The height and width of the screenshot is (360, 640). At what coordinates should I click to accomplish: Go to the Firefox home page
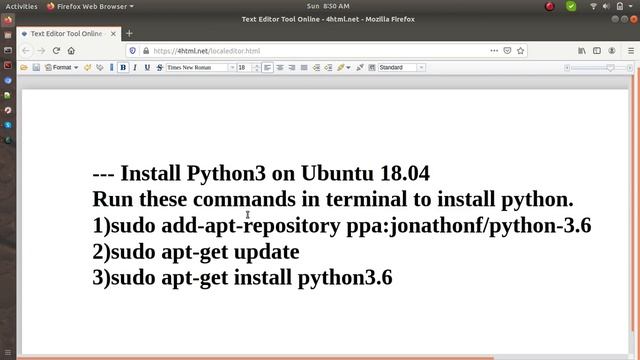[x=71, y=51]
